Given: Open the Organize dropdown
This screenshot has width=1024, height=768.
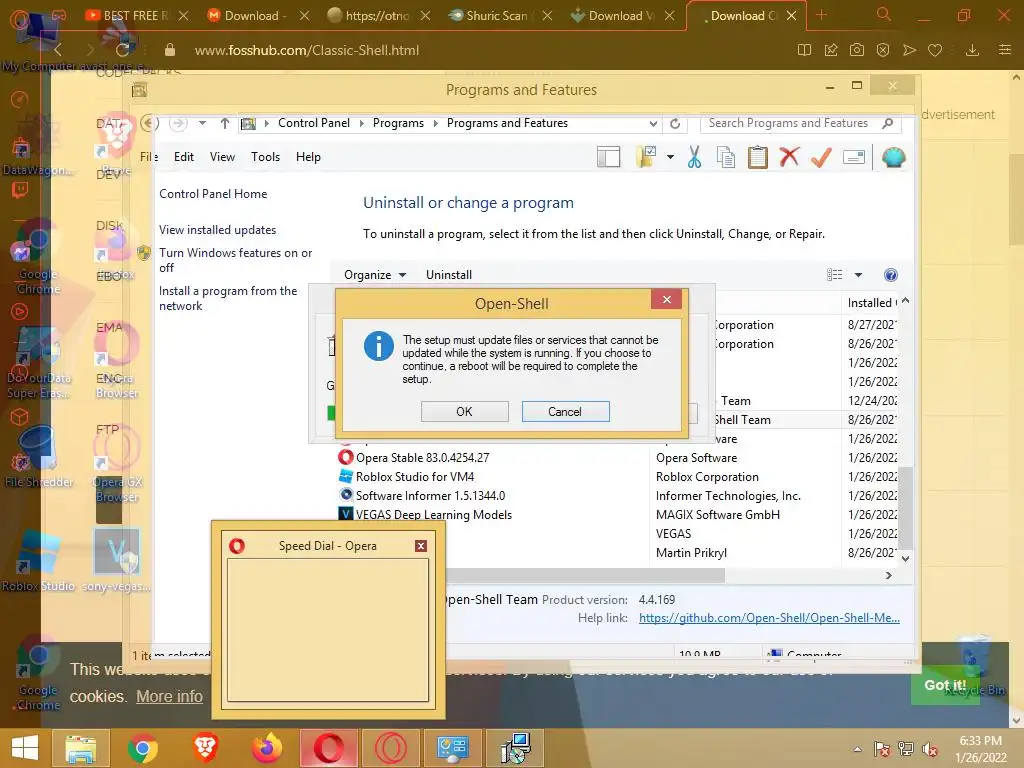Looking at the screenshot, I should pyautogui.click(x=375, y=275).
